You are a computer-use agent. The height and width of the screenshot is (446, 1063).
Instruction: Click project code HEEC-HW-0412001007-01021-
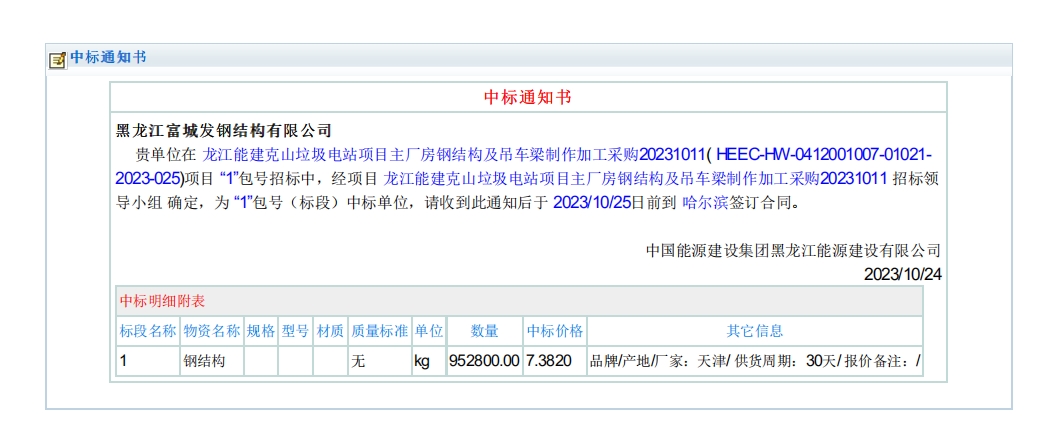pyautogui.click(x=824, y=155)
